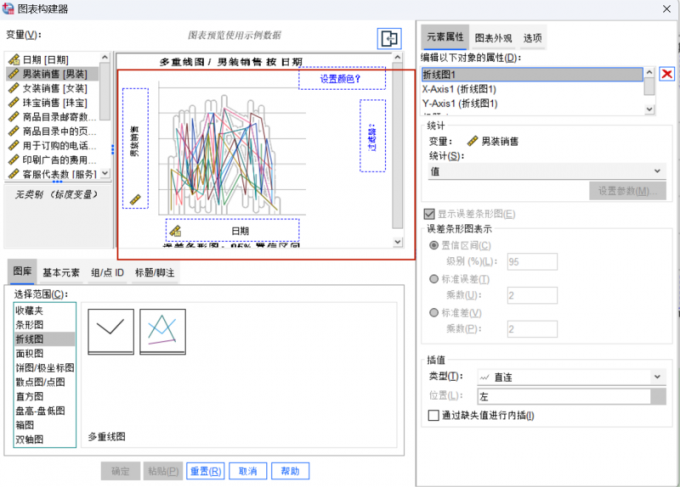Click the ruler icon next to 变量: 男装销售
680x487 pixels.
[x=472, y=141]
